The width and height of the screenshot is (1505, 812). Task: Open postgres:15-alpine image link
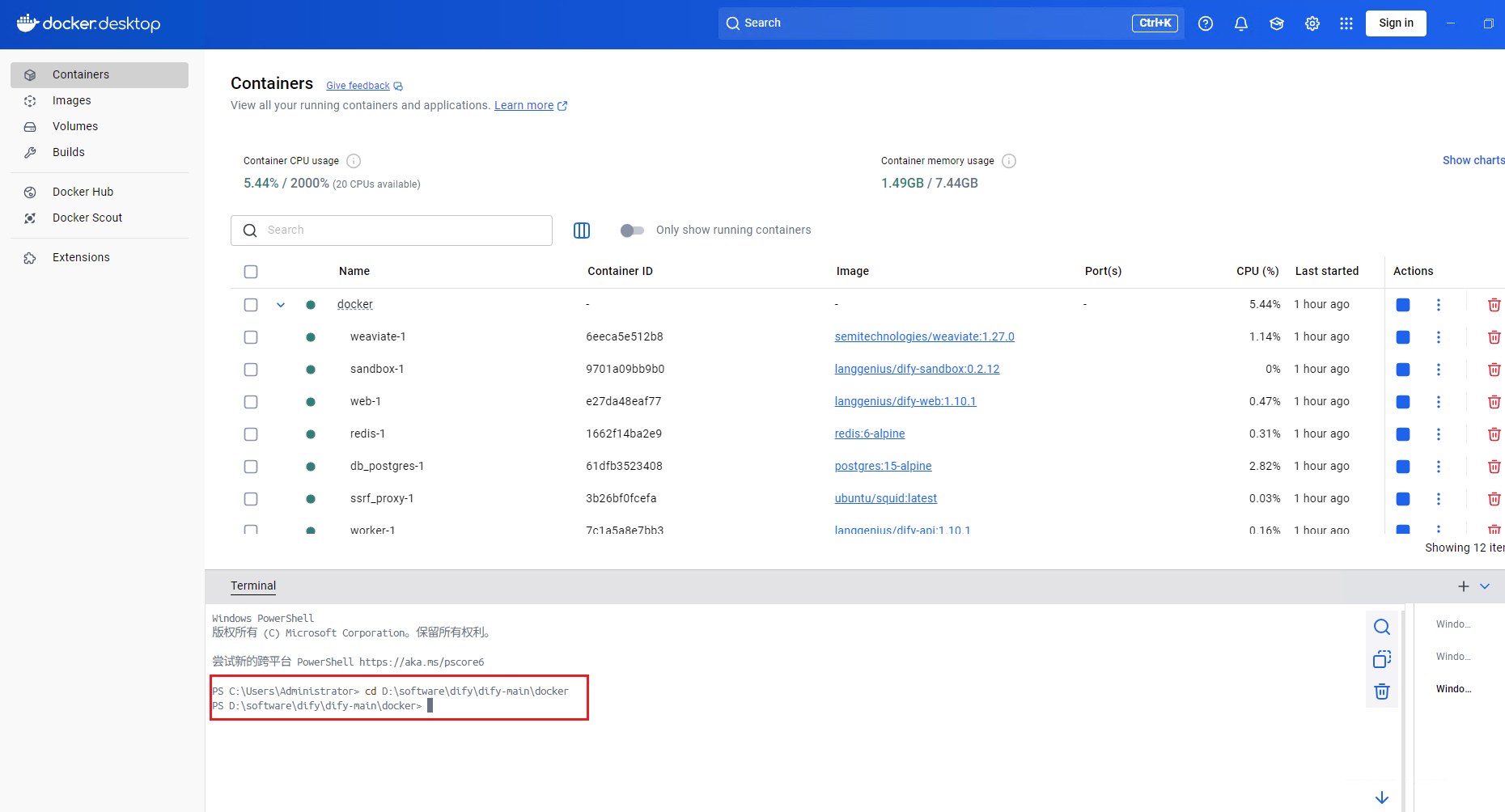883,467
